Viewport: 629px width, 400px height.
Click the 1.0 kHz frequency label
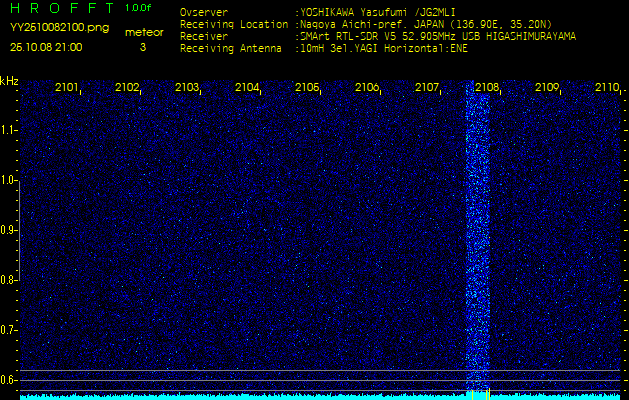(7, 180)
